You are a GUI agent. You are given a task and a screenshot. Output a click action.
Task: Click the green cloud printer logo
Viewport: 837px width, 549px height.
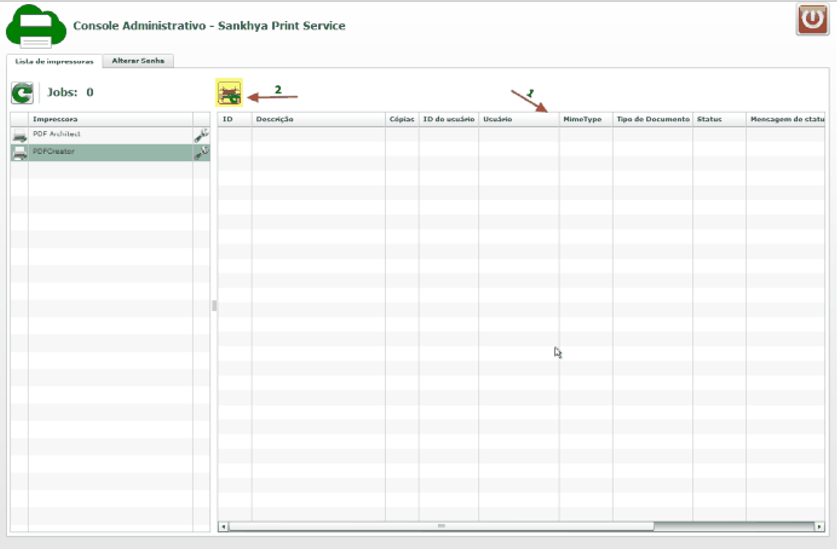36,26
